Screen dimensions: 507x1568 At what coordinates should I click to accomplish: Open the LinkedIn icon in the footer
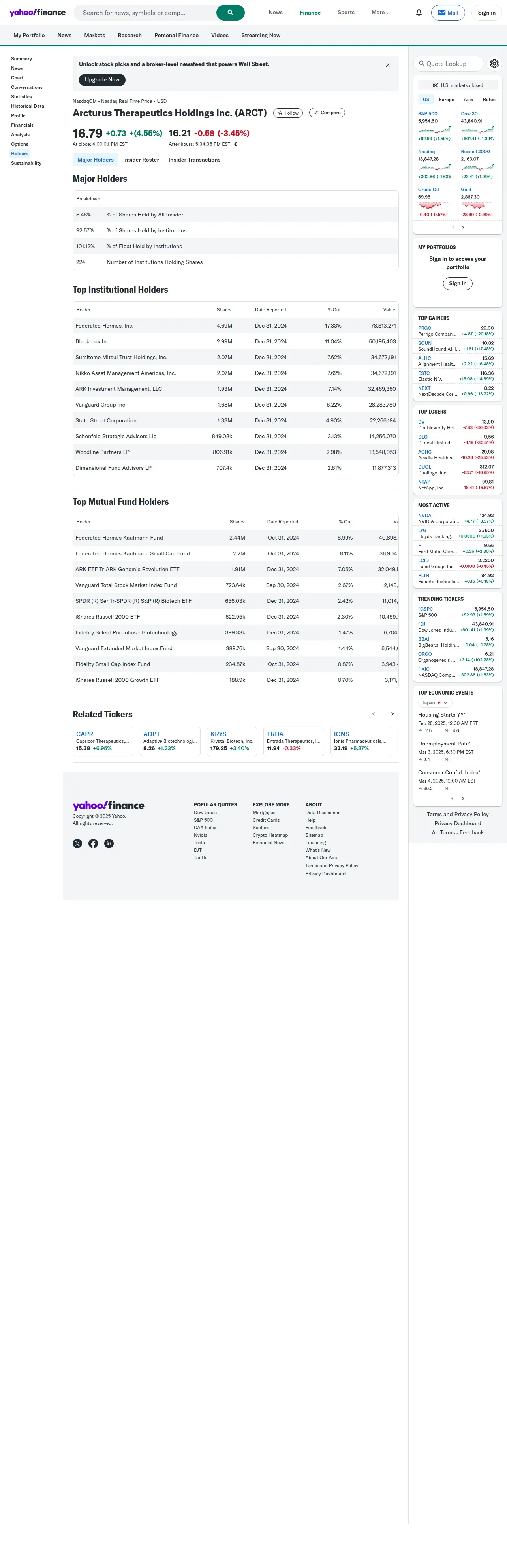pyautogui.click(x=109, y=843)
